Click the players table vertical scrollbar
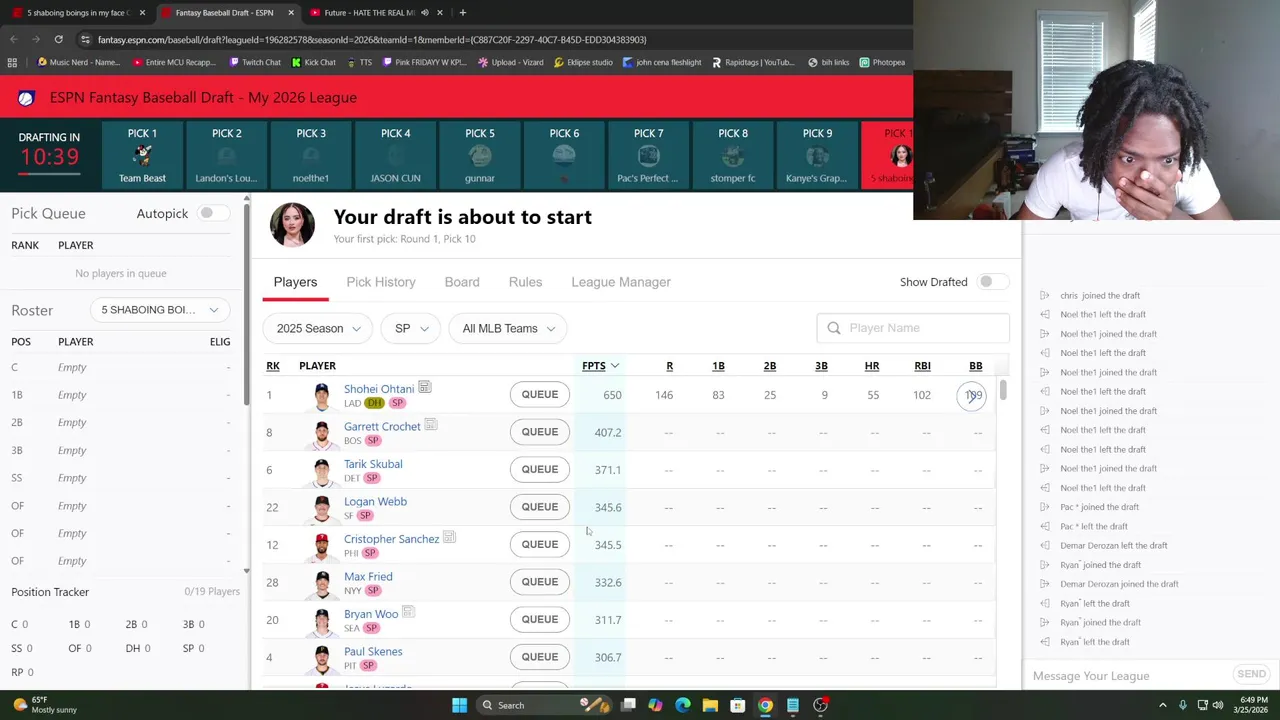Image resolution: width=1280 pixels, height=720 pixels. pyautogui.click(x=1002, y=390)
